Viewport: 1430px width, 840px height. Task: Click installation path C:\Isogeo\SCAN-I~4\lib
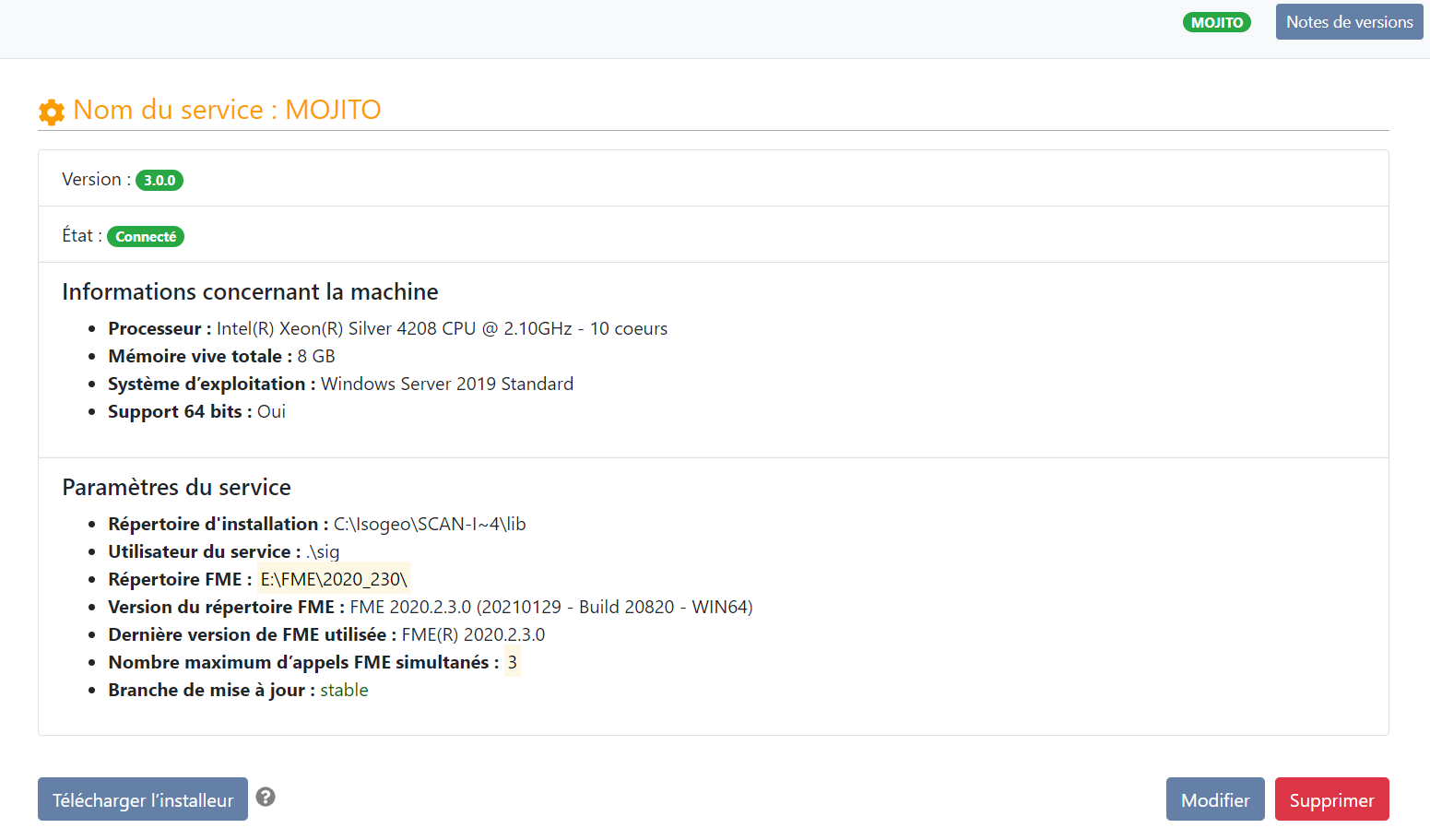pos(430,524)
